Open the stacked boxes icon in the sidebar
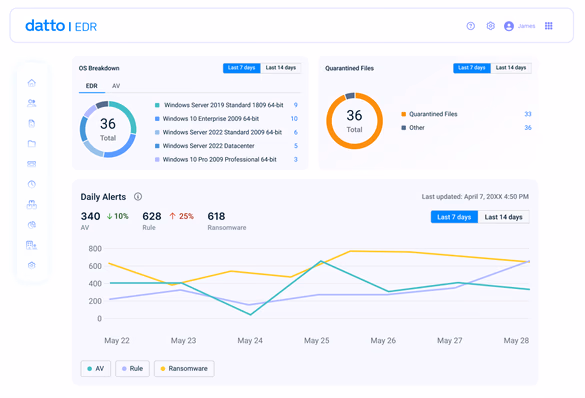The width and height of the screenshot is (585, 398). point(32,204)
